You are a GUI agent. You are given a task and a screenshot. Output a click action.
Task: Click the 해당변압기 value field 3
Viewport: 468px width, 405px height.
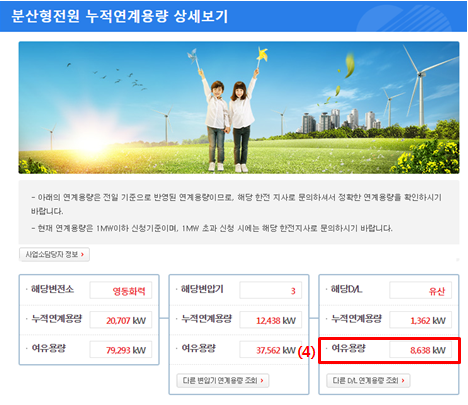click(270, 291)
